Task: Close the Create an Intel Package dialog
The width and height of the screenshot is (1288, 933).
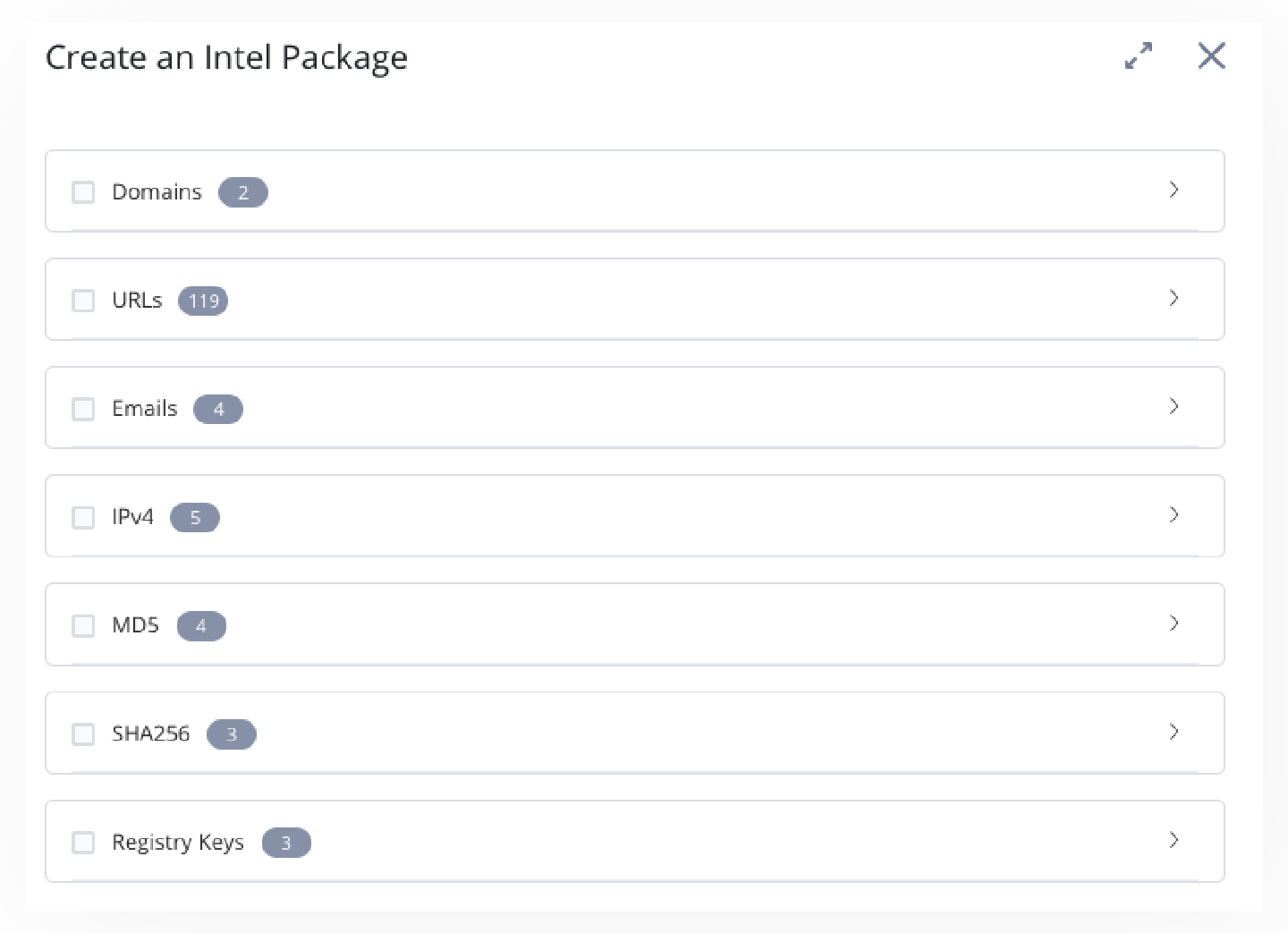Action: pyautogui.click(x=1211, y=56)
